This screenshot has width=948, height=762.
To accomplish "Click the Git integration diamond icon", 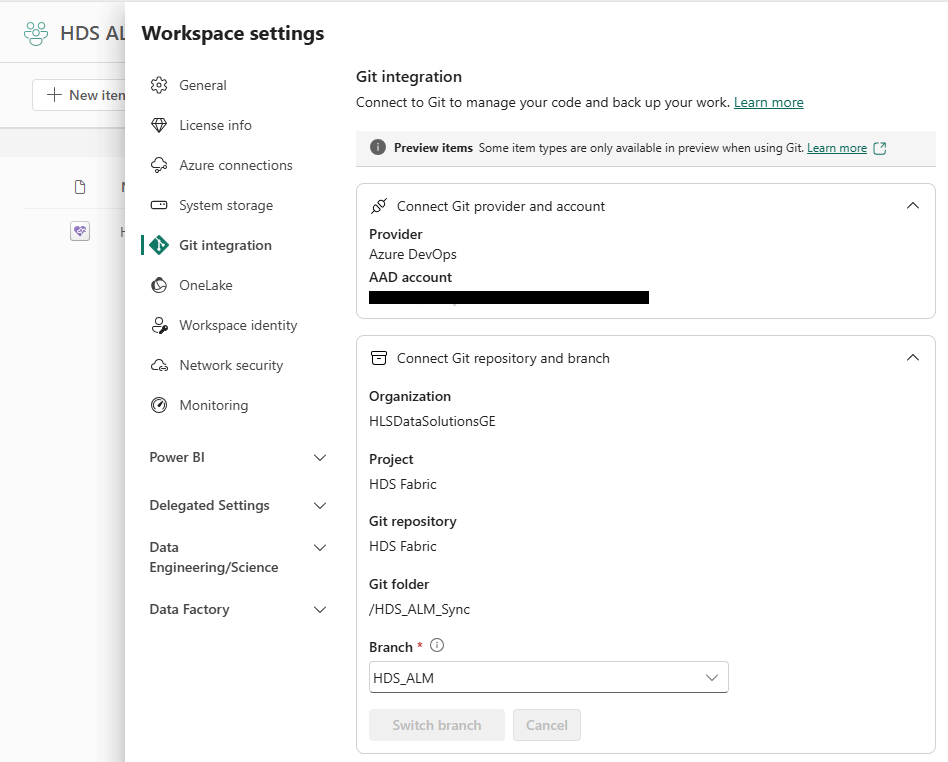I will [159, 245].
